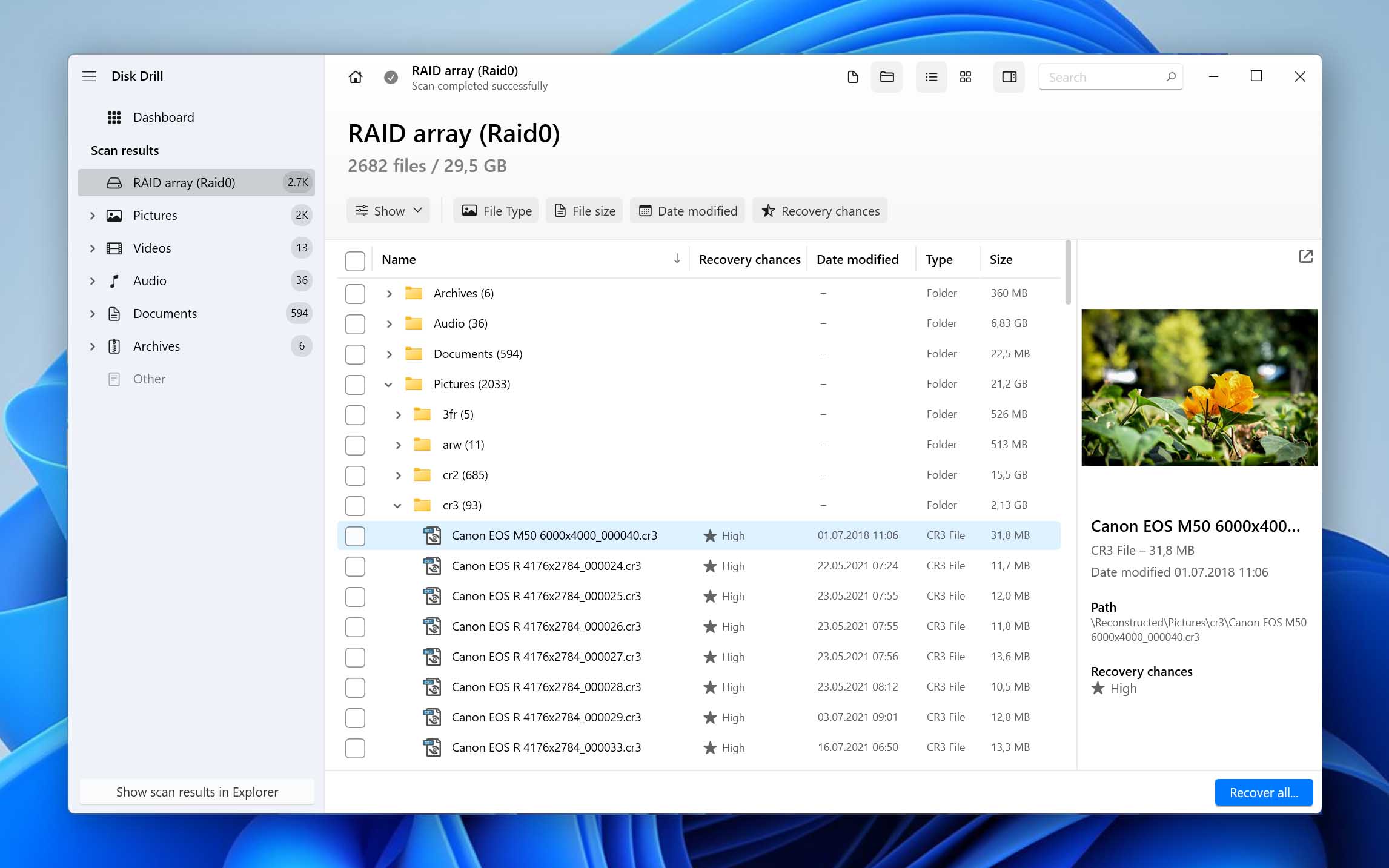Click the search icon to search files
This screenshot has width=1389, height=868.
(1170, 77)
